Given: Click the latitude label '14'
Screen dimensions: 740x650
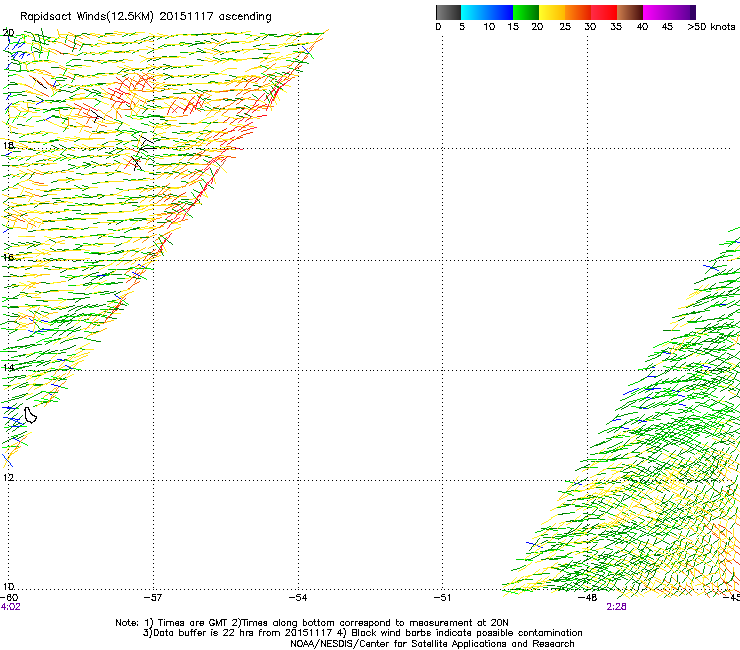Looking at the screenshot, I should tap(8, 367).
